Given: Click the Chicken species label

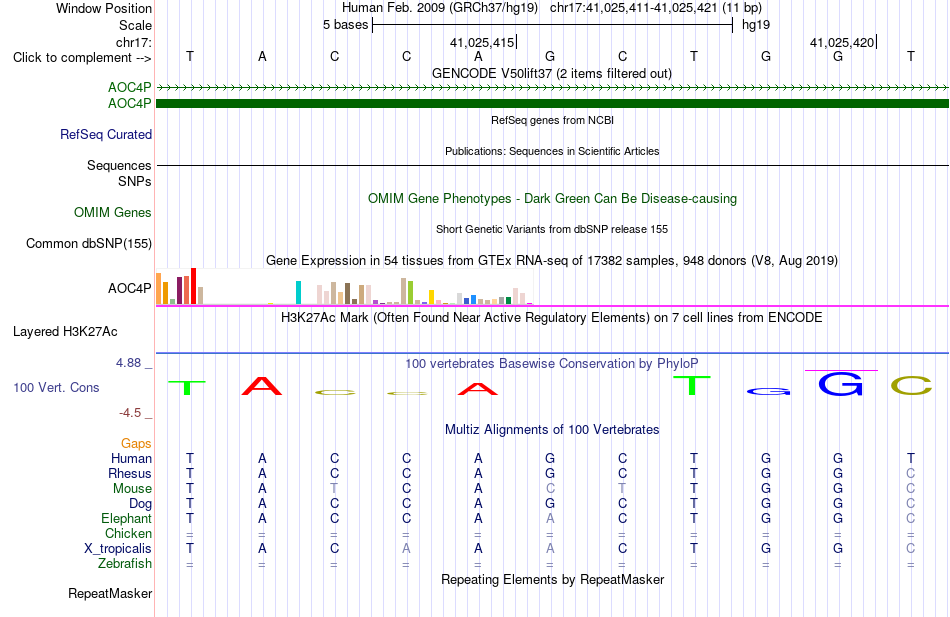Looking at the screenshot, I should [x=128, y=533].
